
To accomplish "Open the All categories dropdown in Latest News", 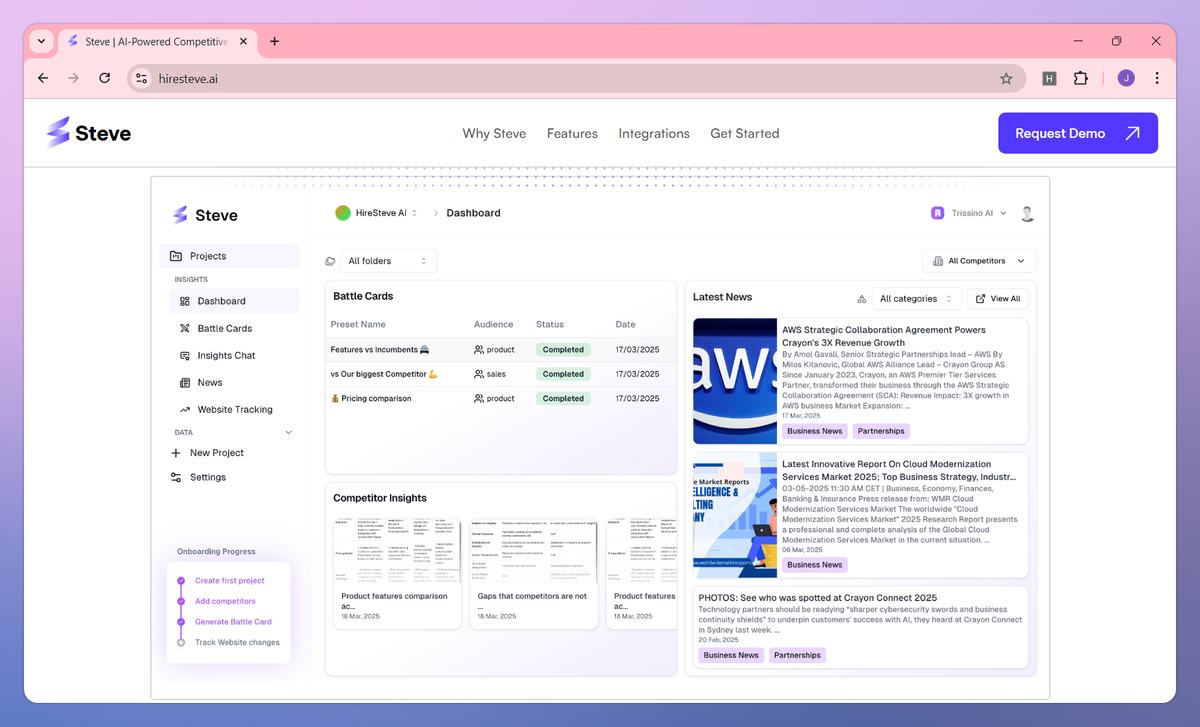I will [917, 299].
